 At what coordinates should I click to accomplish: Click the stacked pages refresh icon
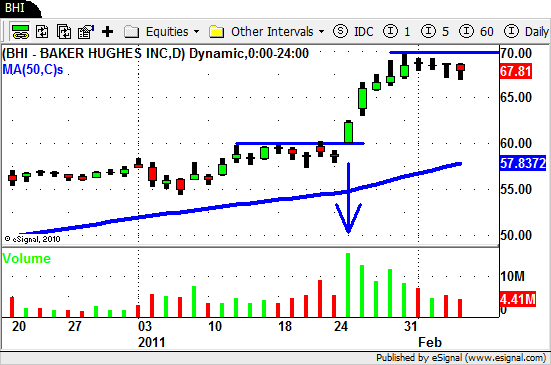click(64, 32)
